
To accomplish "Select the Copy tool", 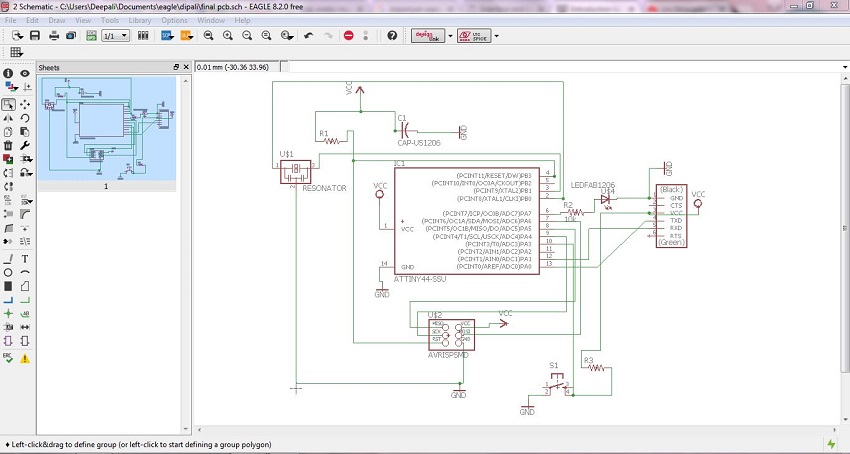I will pyautogui.click(x=8, y=132).
